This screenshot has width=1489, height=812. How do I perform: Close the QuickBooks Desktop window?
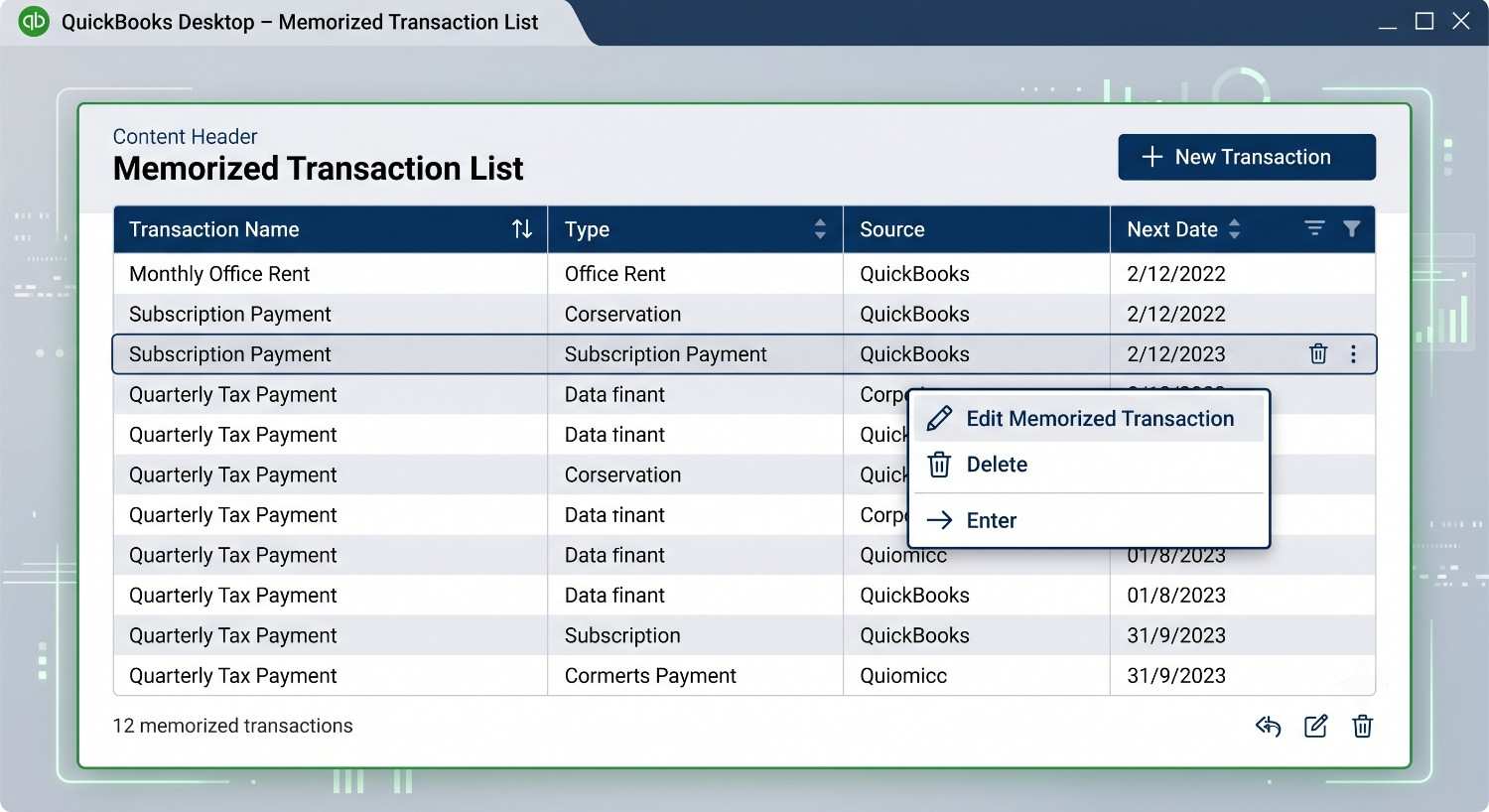[x=1461, y=21]
